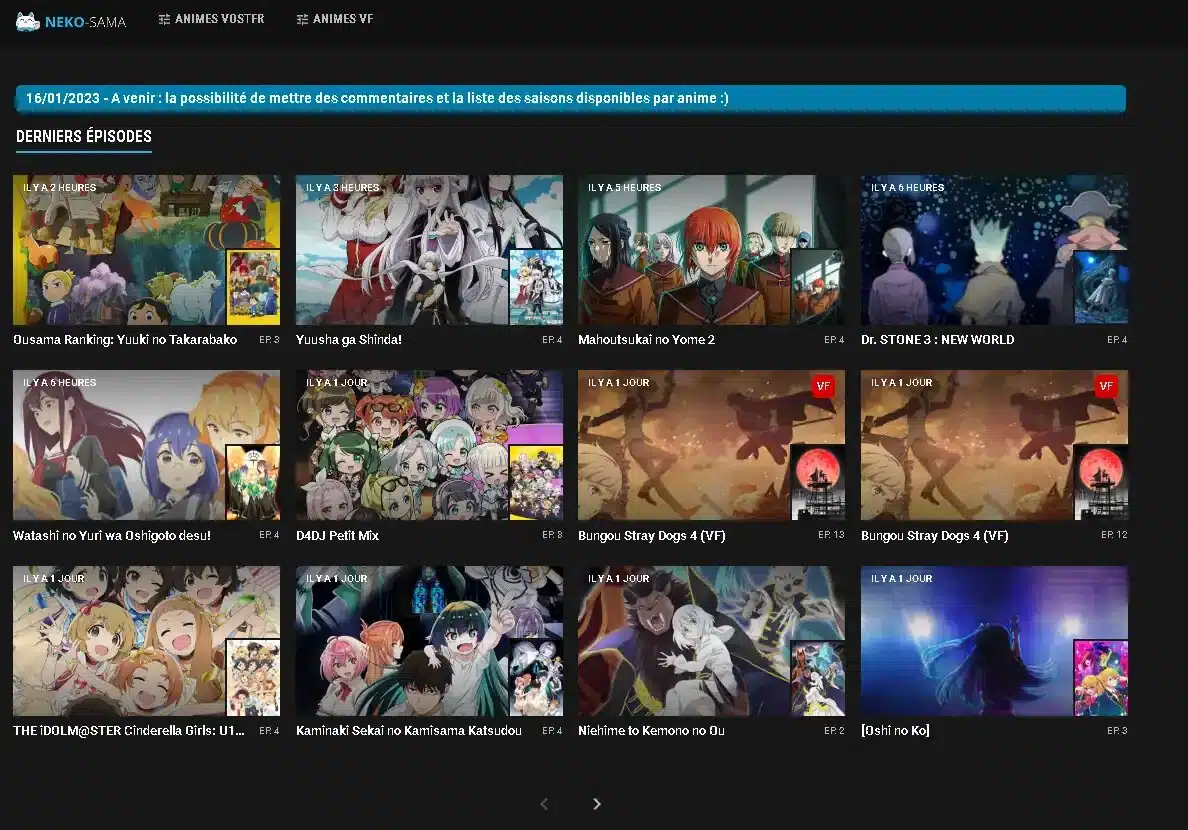Image resolution: width=1188 pixels, height=830 pixels.
Task: Open Mahoutsukai no Yome 2 thumbnail
Action: tap(711, 250)
